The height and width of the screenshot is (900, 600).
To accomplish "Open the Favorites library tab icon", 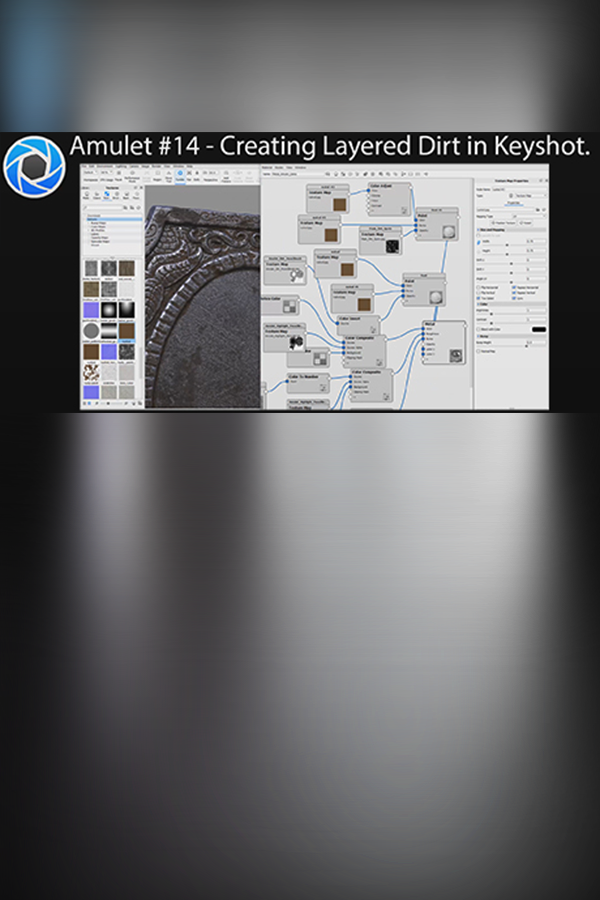I will click(x=136, y=195).
